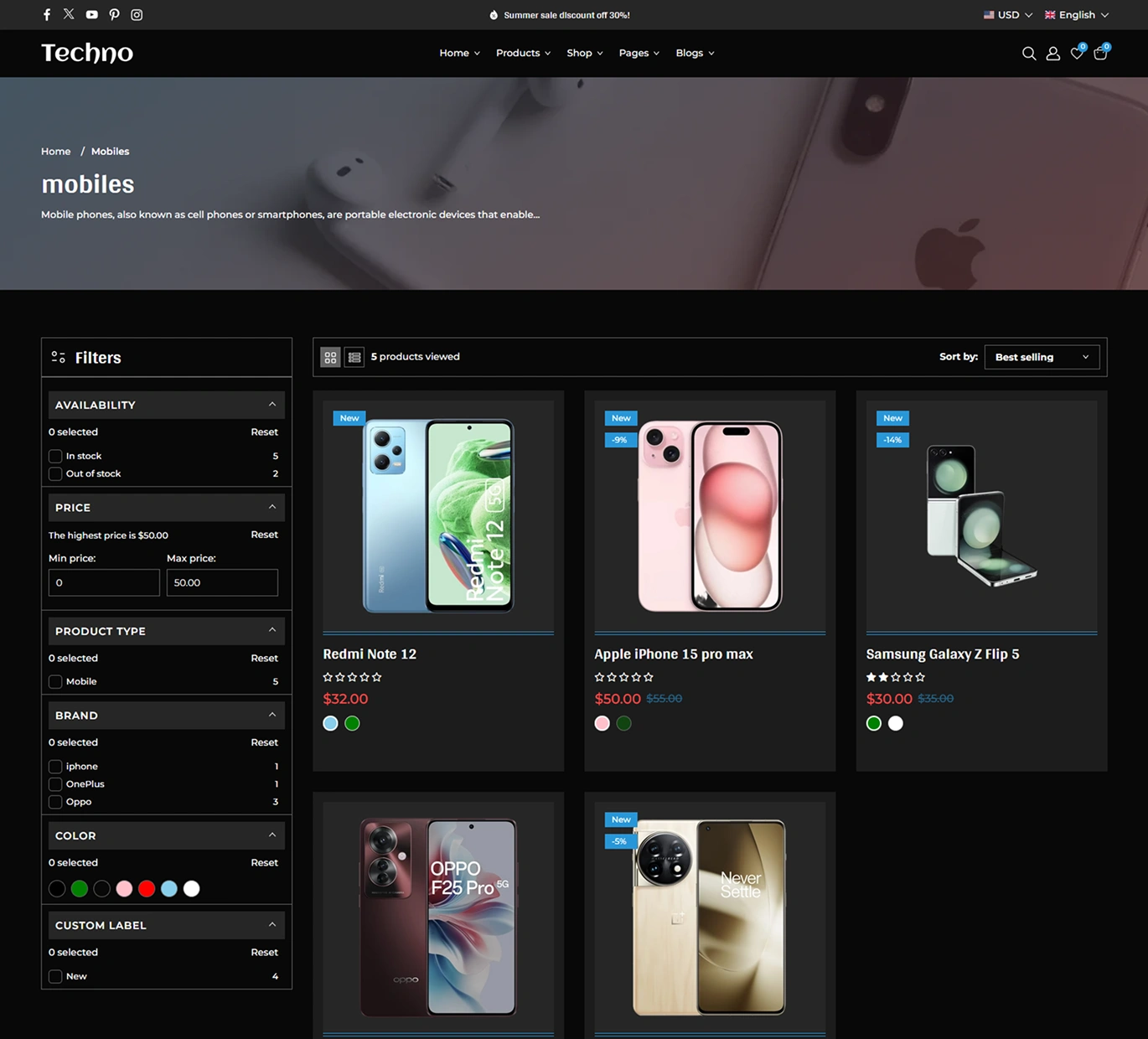The width and height of the screenshot is (1148, 1039).
Task: Click the -14% discount badge
Action: tap(892, 440)
